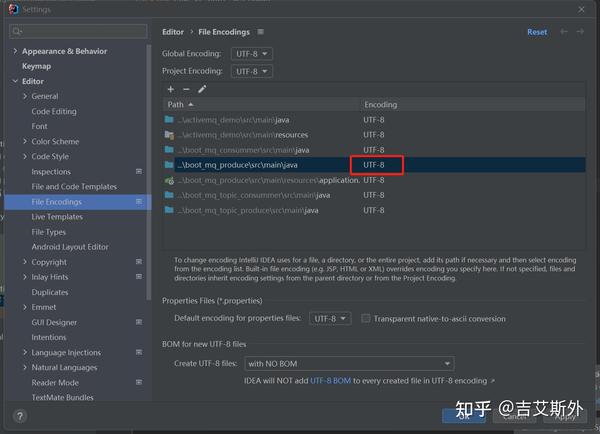Expand the General node
This screenshot has width=600, height=434.
(x=25, y=96)
